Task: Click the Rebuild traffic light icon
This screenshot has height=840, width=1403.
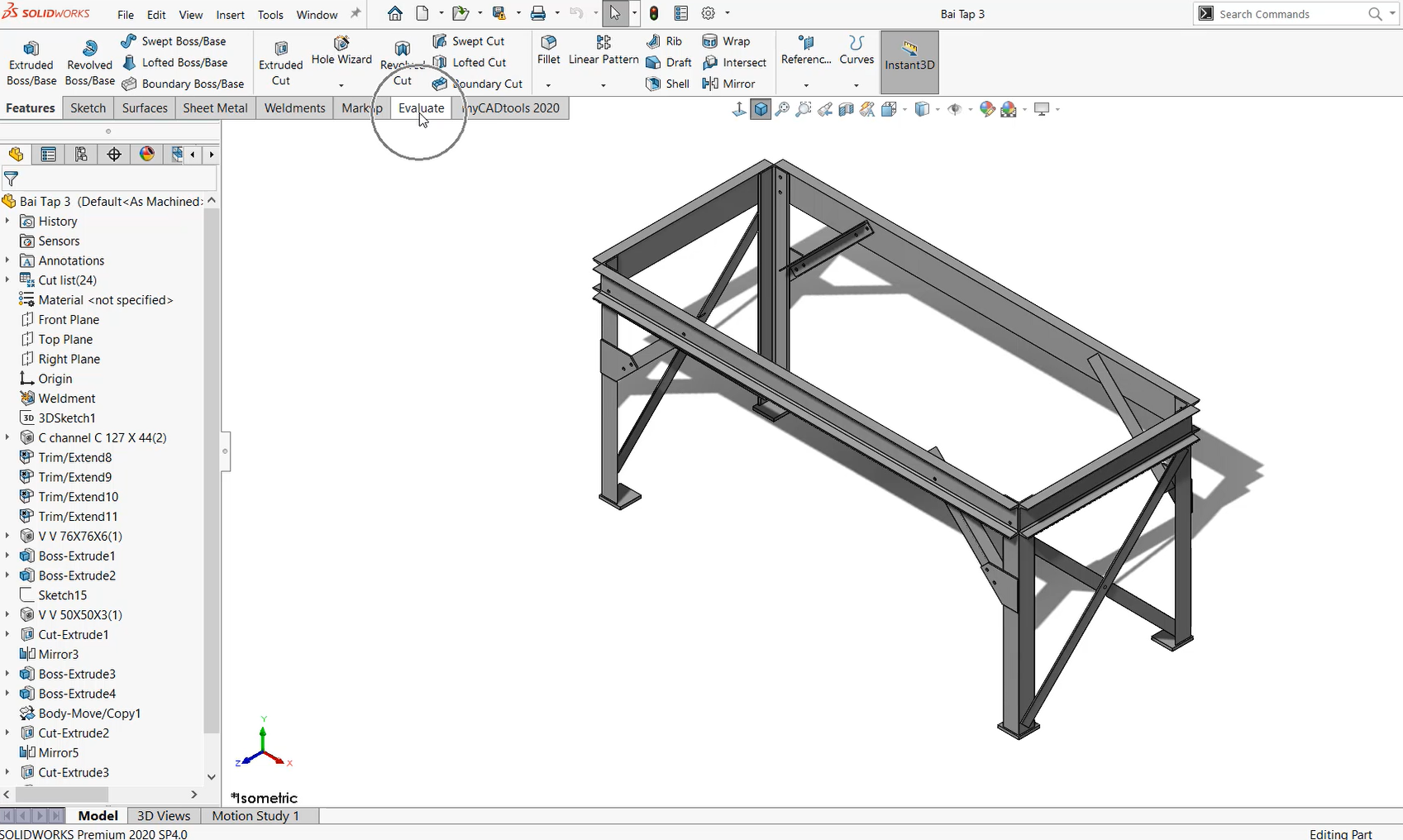Action: (654, 13)
